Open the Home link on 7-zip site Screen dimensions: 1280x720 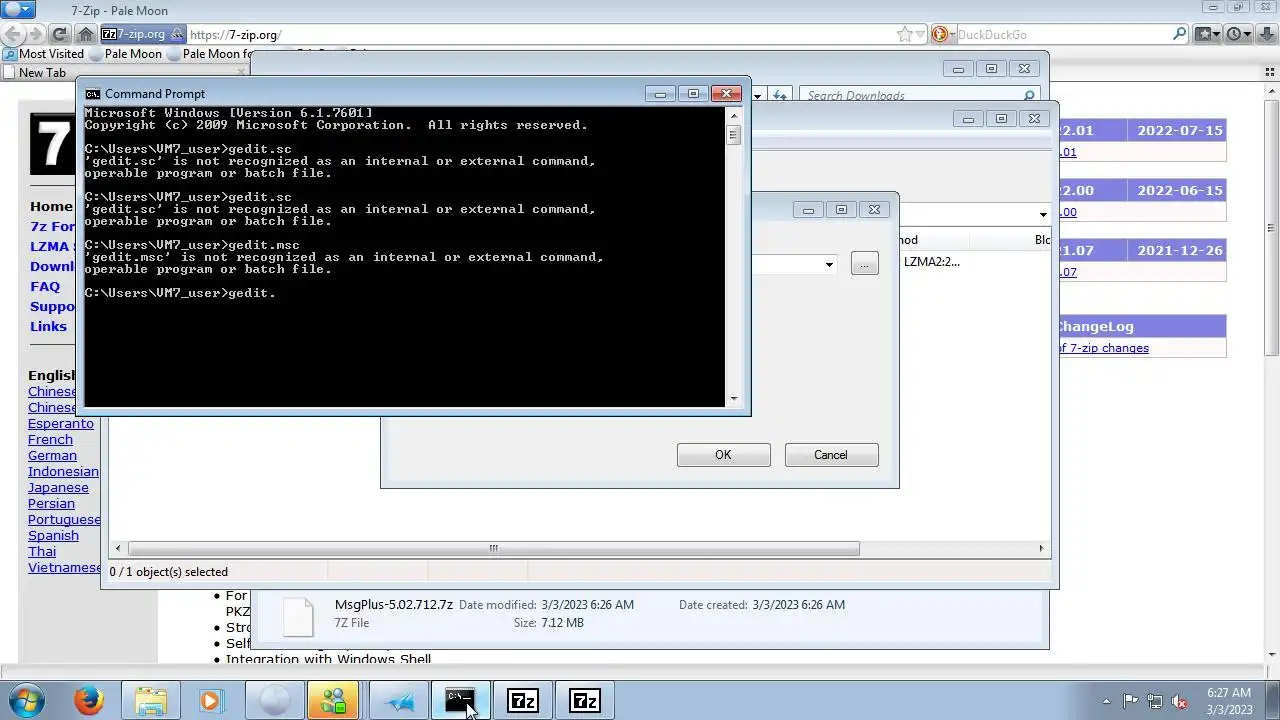point(51,206)
